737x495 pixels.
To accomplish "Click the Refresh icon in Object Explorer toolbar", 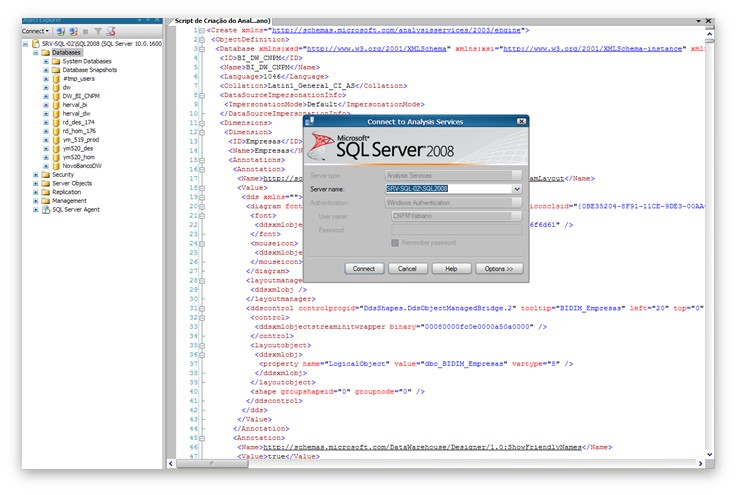I will pyautogui.click(x=111, y=31).
